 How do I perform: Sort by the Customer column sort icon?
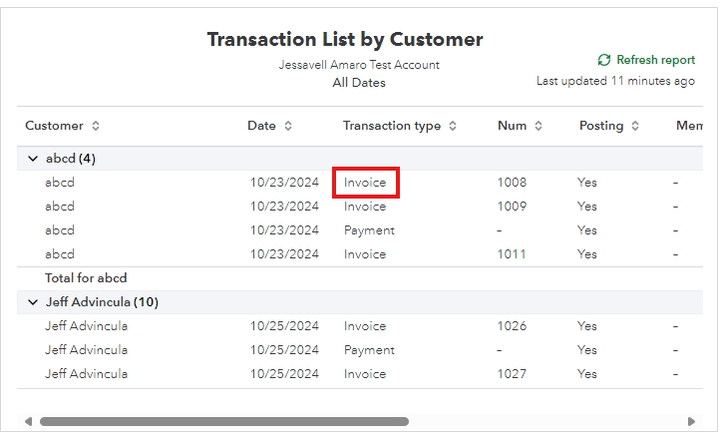pyautogui.click(x=96, y=126)
